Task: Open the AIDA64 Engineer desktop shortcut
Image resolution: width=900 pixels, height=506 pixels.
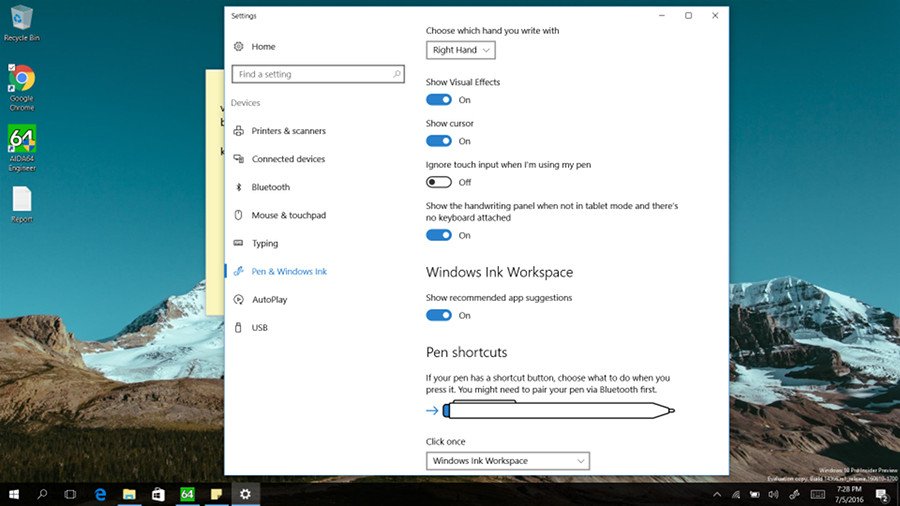Action: [x=22, y=148]
